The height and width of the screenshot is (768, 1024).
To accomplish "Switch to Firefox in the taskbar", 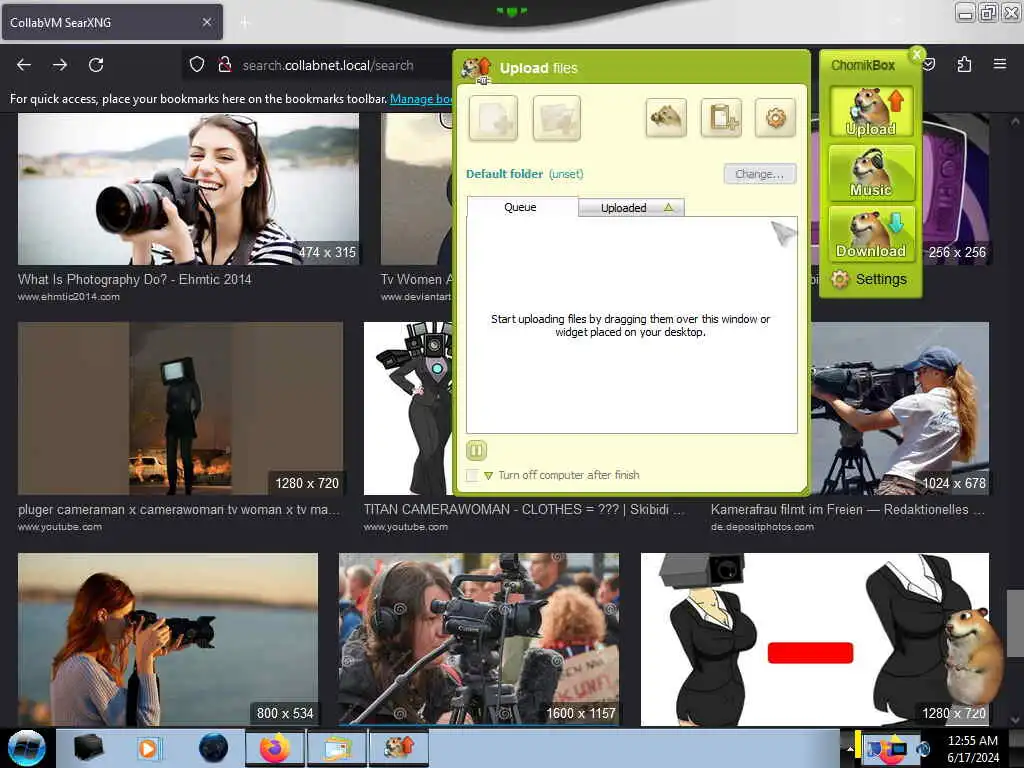I will pos(275,748).
